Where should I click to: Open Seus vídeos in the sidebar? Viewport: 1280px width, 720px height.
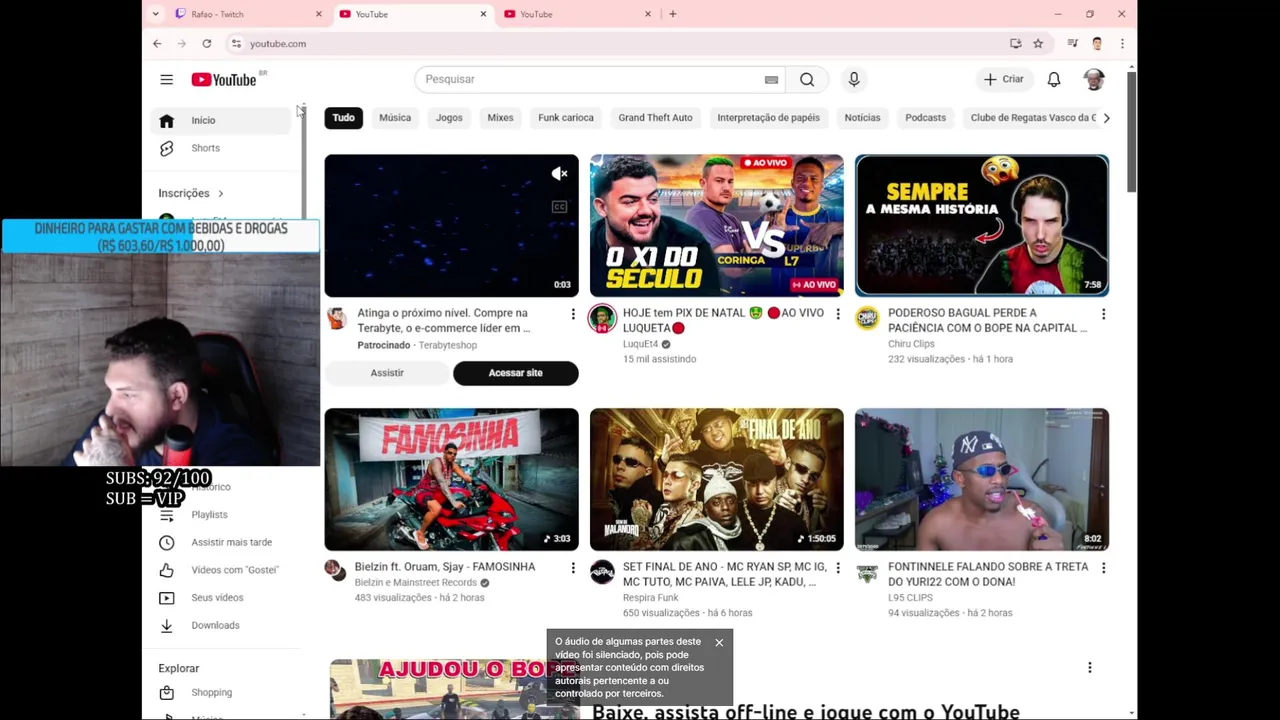pyautogui.click(x=221, y=598)
